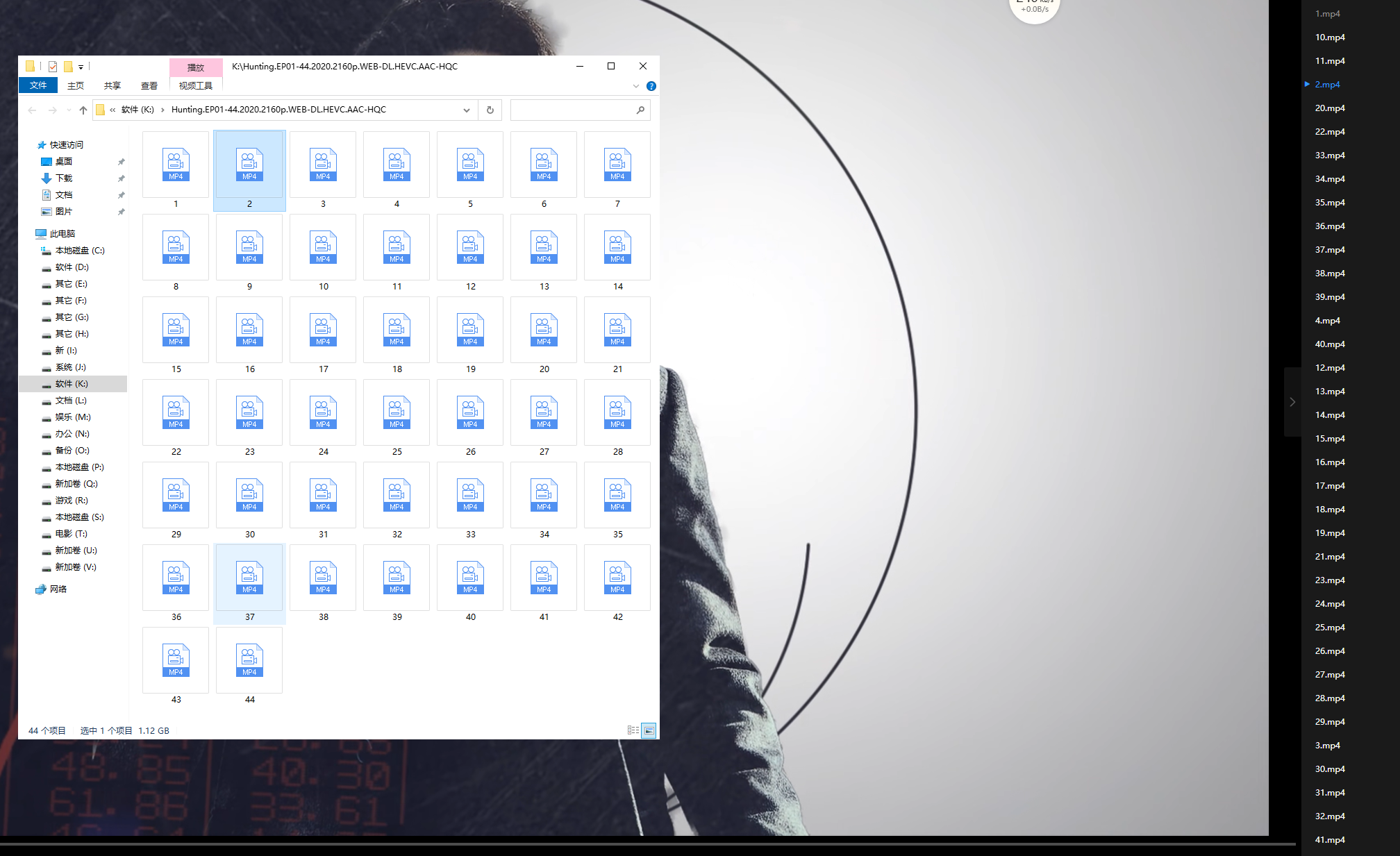Switch to large icons view layout

649,730
